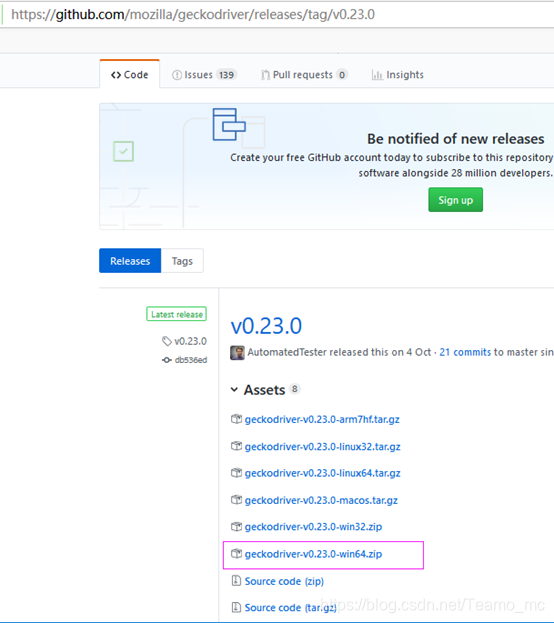Image resolution: width=554 pixels, height=623 pixels.
Task: Click the Be notified of new releases heading
Action: (x=455, y=139)
